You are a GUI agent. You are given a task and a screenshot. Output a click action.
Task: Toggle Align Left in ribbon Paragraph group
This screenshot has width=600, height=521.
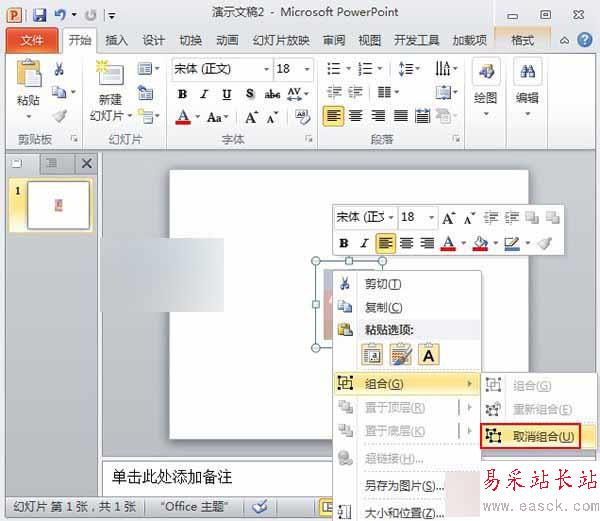(333, 116)
